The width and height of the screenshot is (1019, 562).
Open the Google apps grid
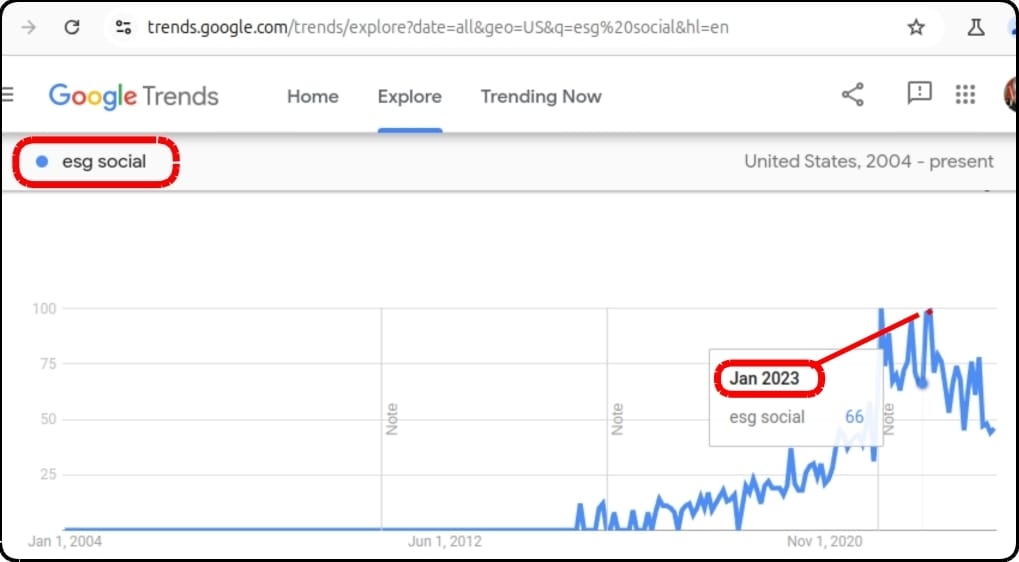(x=966, y=95)
